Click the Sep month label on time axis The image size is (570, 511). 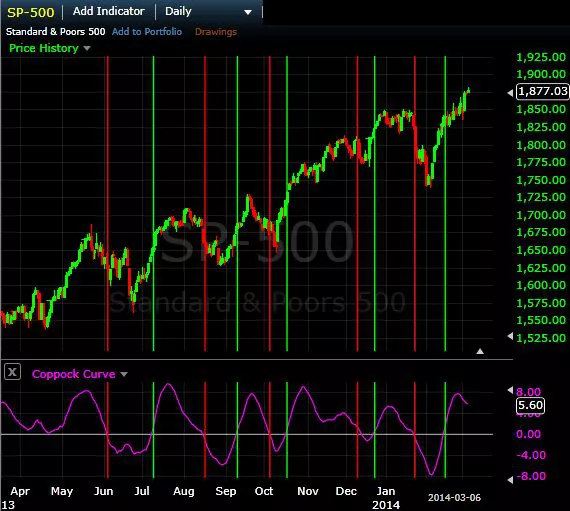pyautogui.click(x=226, y=491)
